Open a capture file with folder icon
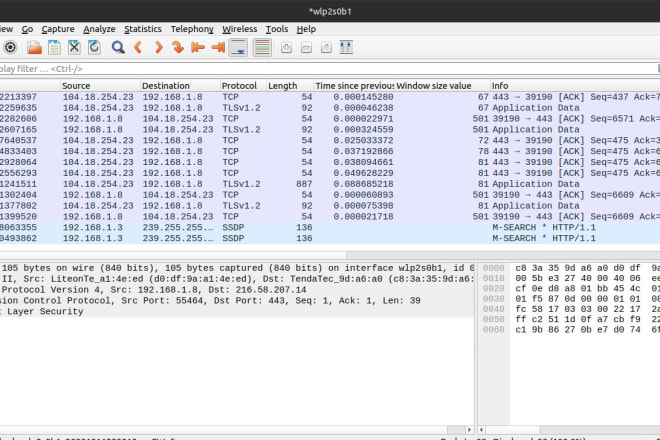The image size is (660, 440). (34, 47)
